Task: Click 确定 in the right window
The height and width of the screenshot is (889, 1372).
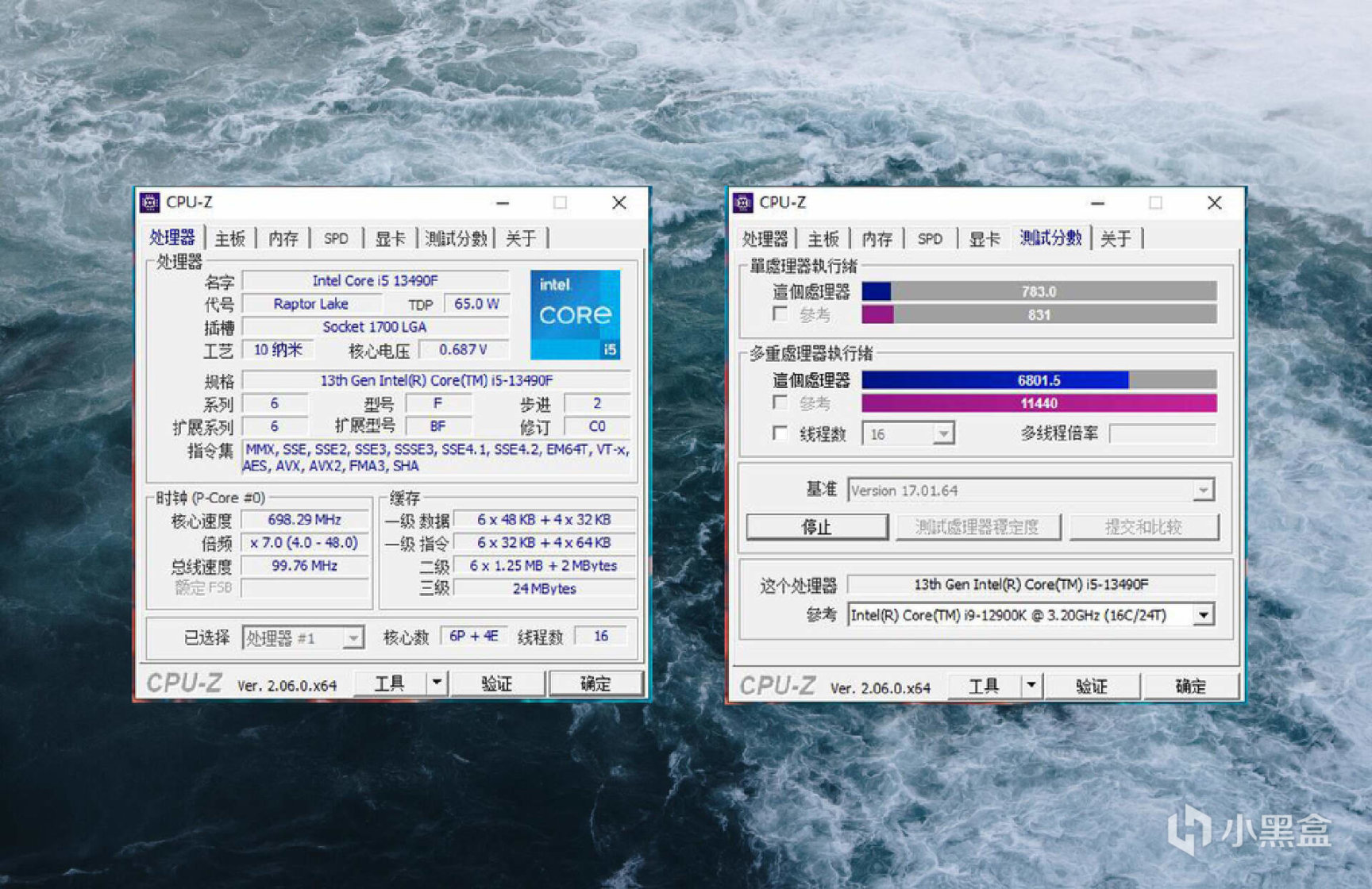Action: (x=1190, y=686)
